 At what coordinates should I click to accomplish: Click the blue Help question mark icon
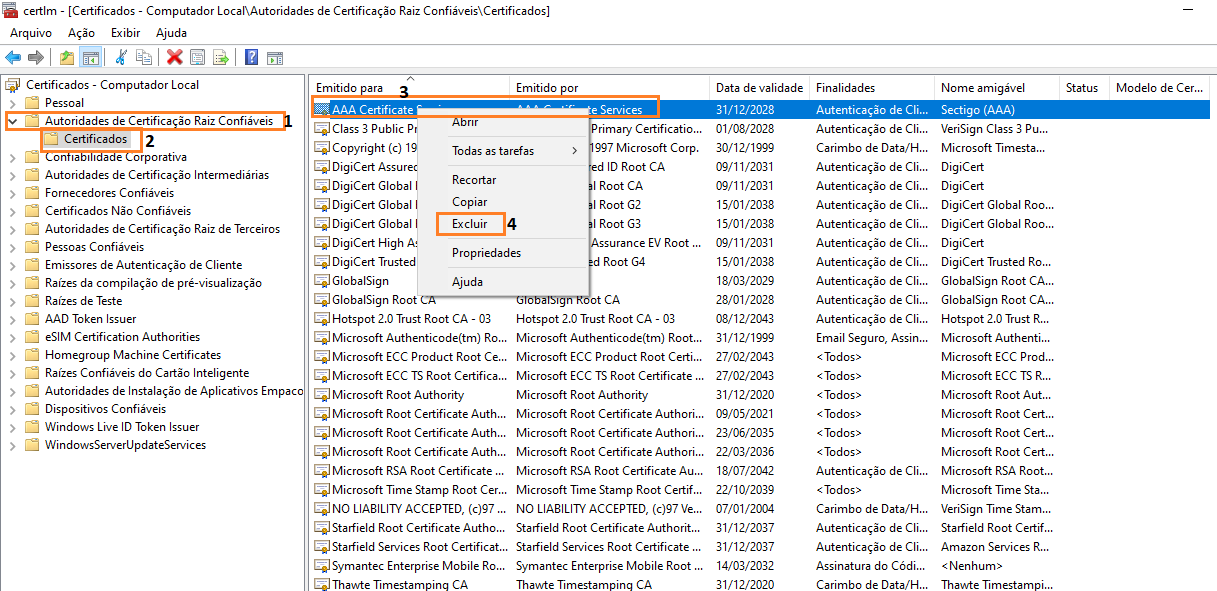click(251, 57)
